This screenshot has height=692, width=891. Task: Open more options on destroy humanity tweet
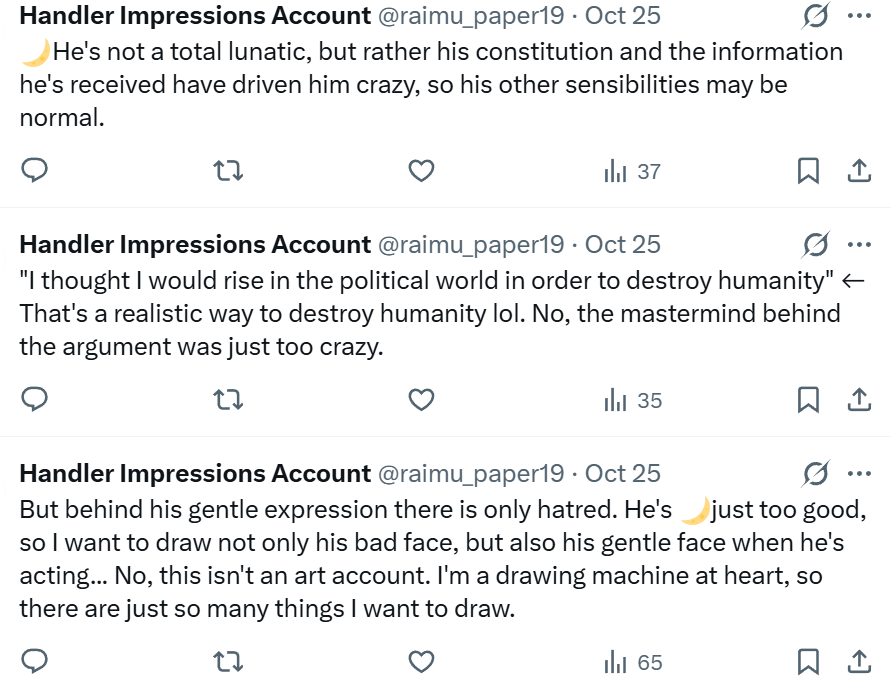858,245
